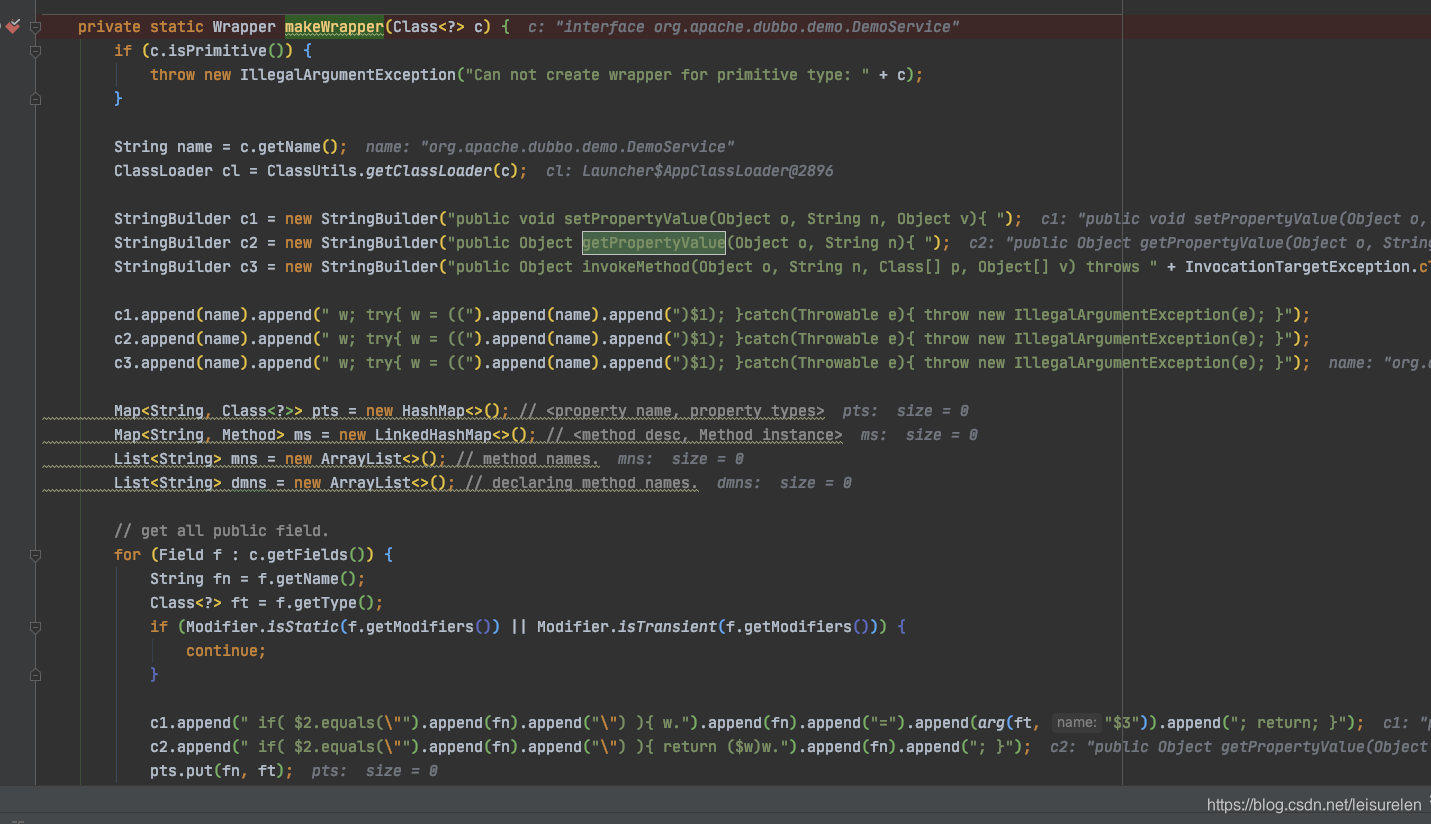
Task: Click the variable c3 in the c3.append(name) line
Action: coord(123,363)
